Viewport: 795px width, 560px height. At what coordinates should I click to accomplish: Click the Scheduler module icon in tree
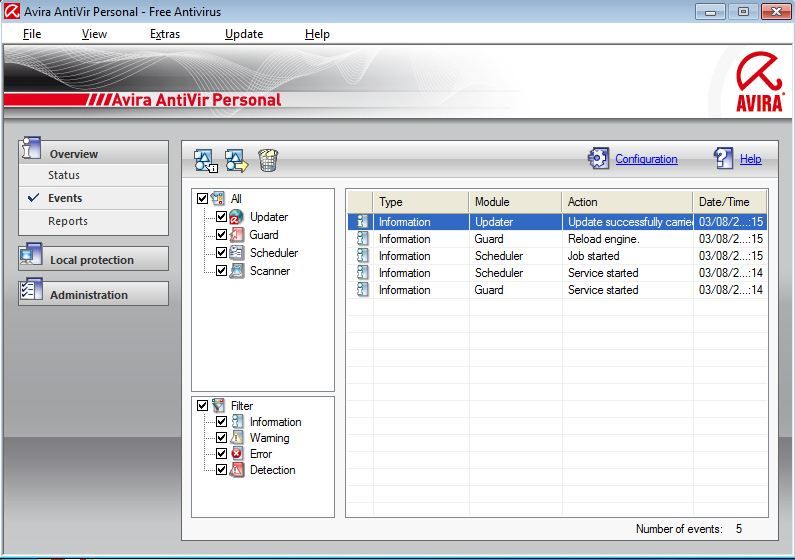pos(237,252)
